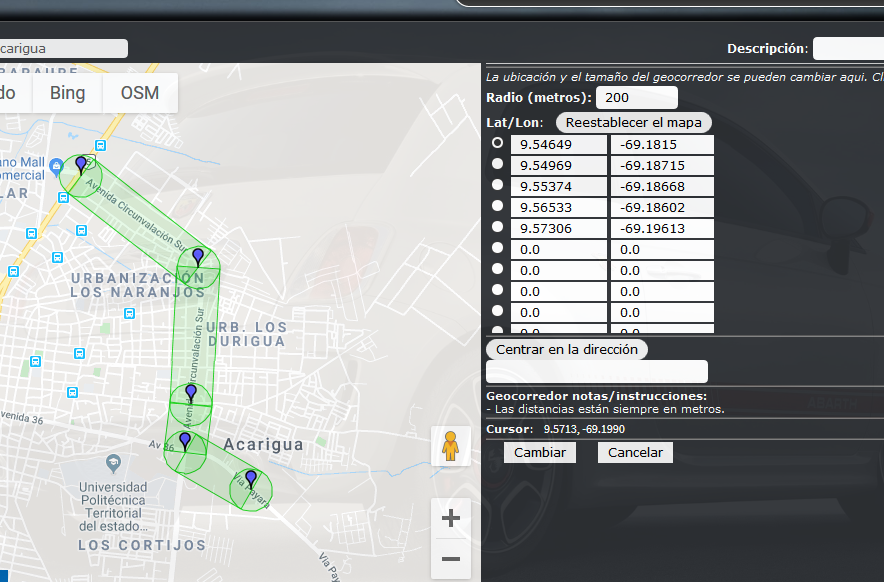Select the radio button for 9.55374, -69.18668
This screenshot has height=582, width=884.
coord(497,185)
